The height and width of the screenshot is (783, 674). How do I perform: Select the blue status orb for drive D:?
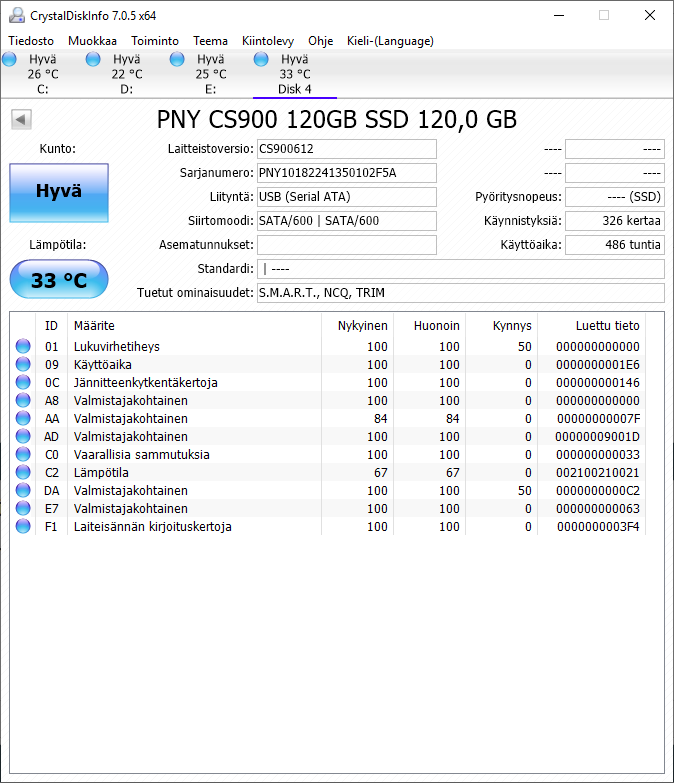93,59
